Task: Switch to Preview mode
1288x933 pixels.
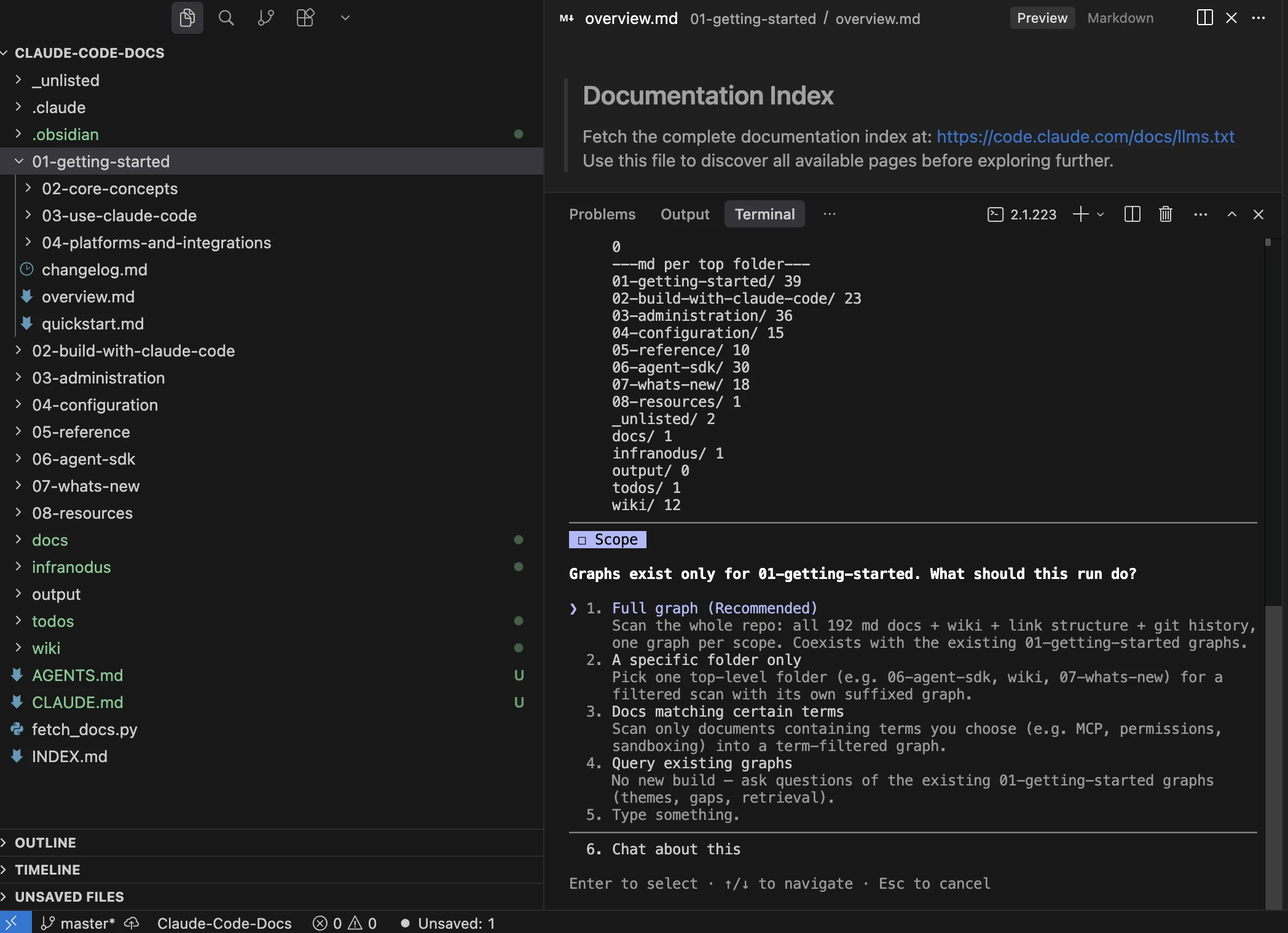Action: (1042, 18)
